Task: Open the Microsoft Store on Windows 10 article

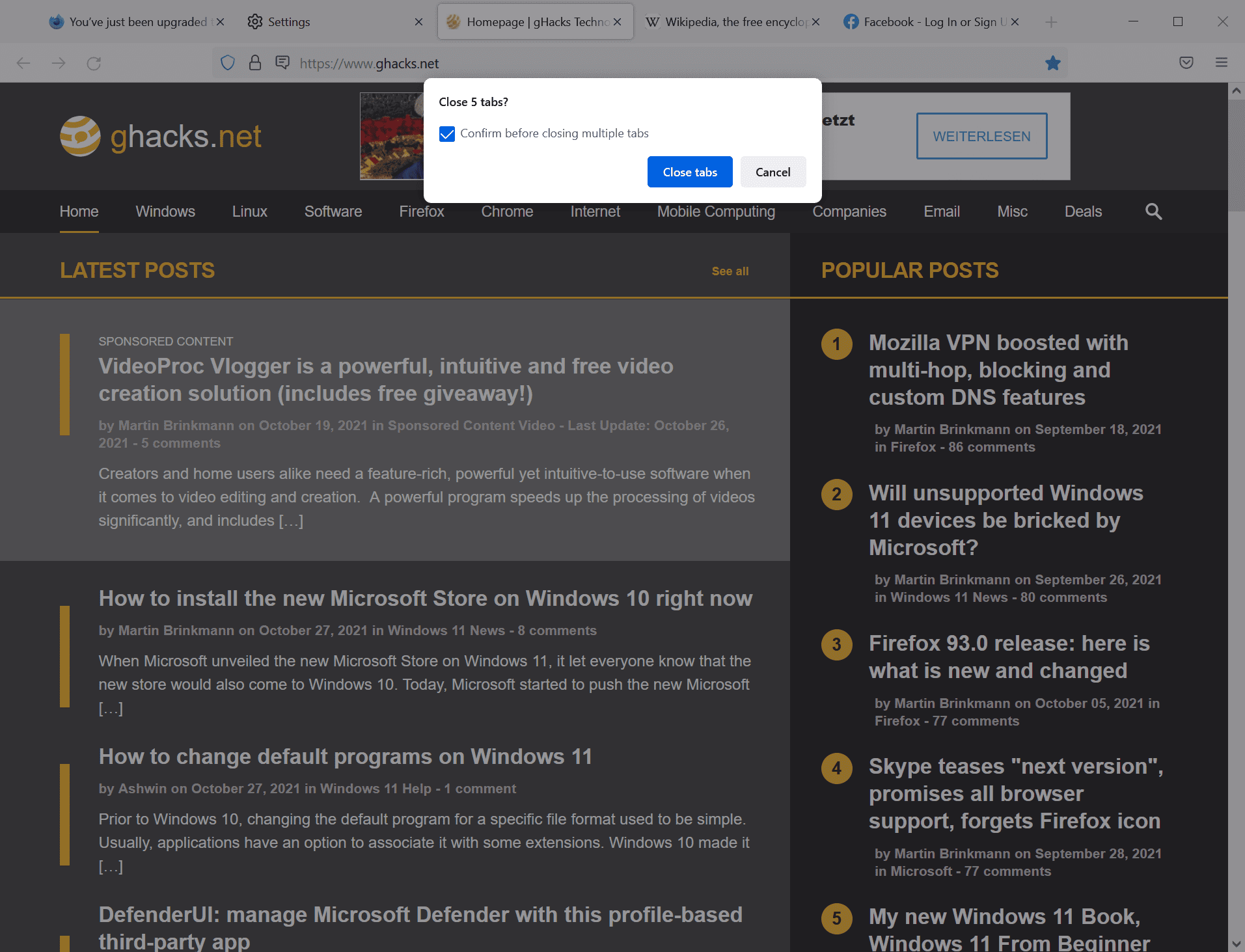Action: (426, 598)
